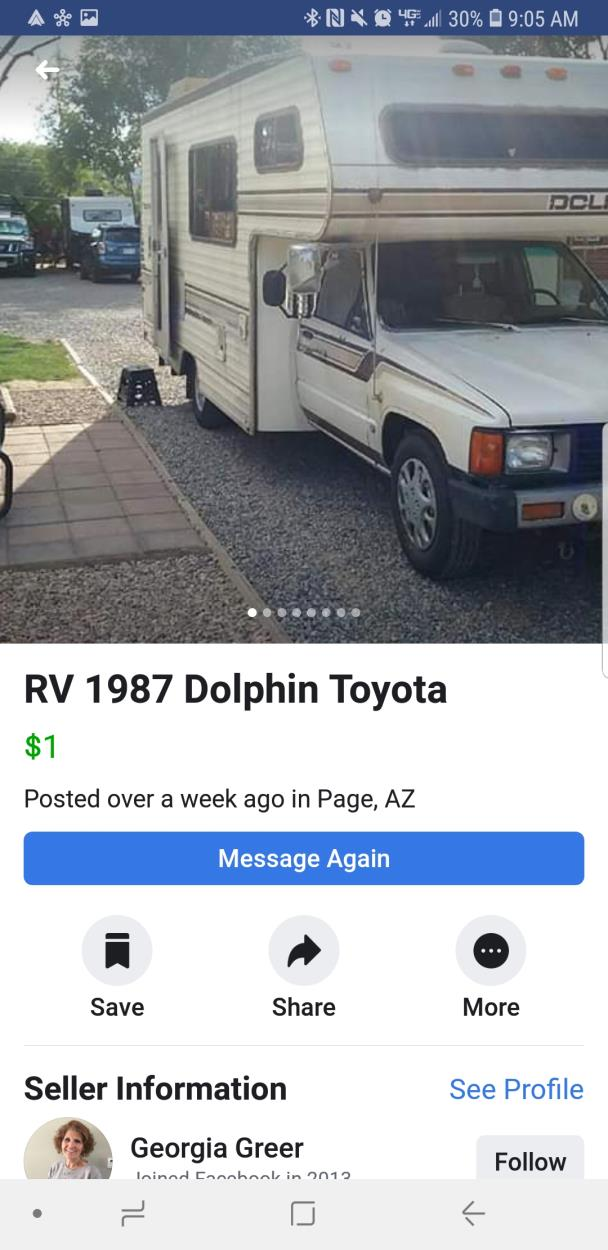The height and width of the screenshot is (1250, 608).
Task: Share the listing using the arrow icon
Action: tap(304, 950)
